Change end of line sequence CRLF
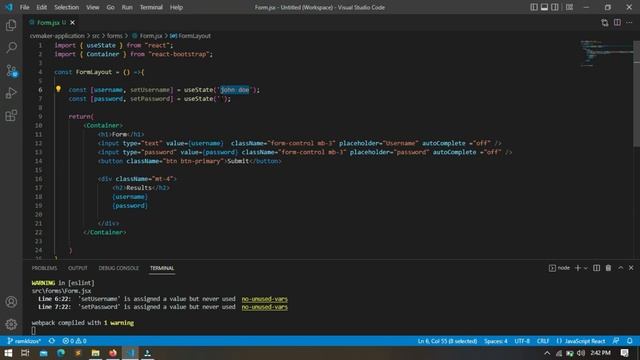The width and height of the screenshot is (640, 360). pos(543,341)
